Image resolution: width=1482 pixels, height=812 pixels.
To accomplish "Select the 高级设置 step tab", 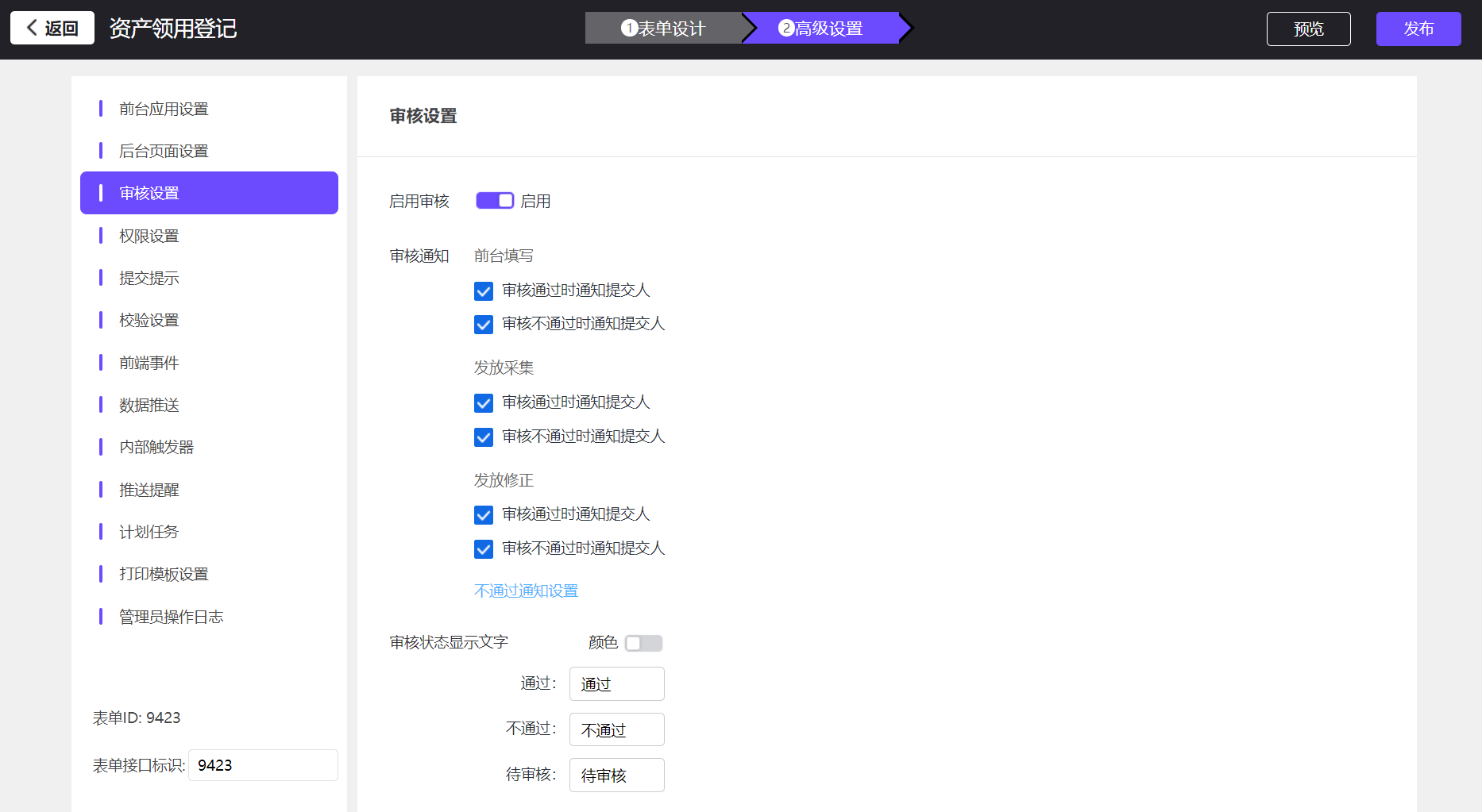I will (821, 29).
